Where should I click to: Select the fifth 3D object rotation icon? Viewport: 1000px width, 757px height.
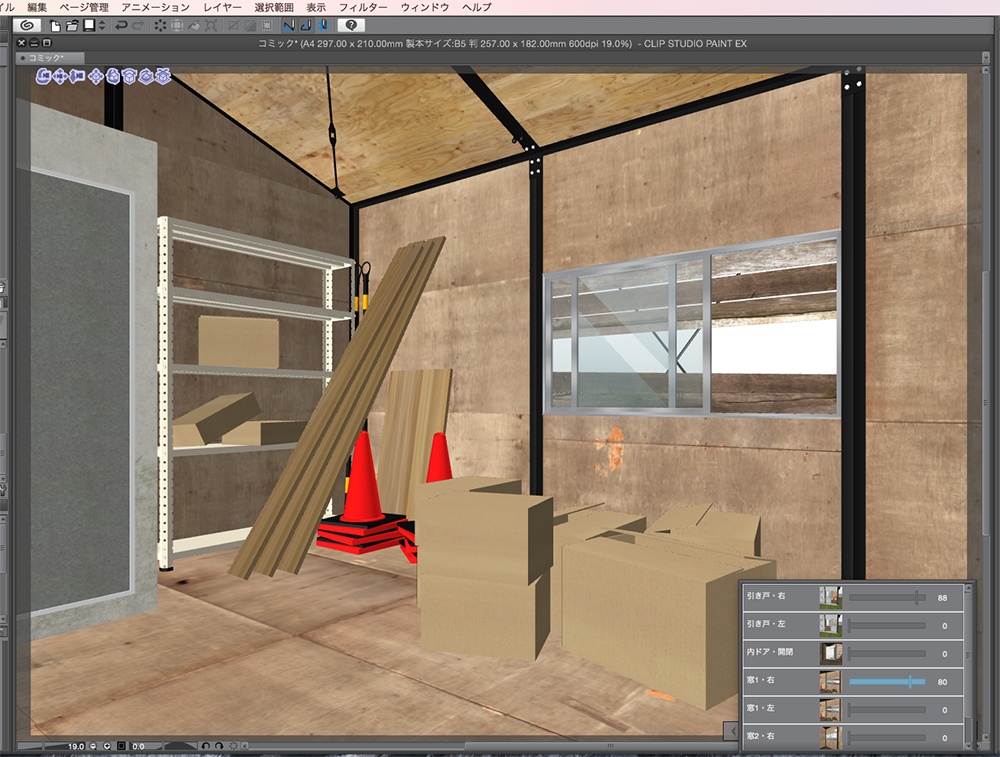pos(113,77)
